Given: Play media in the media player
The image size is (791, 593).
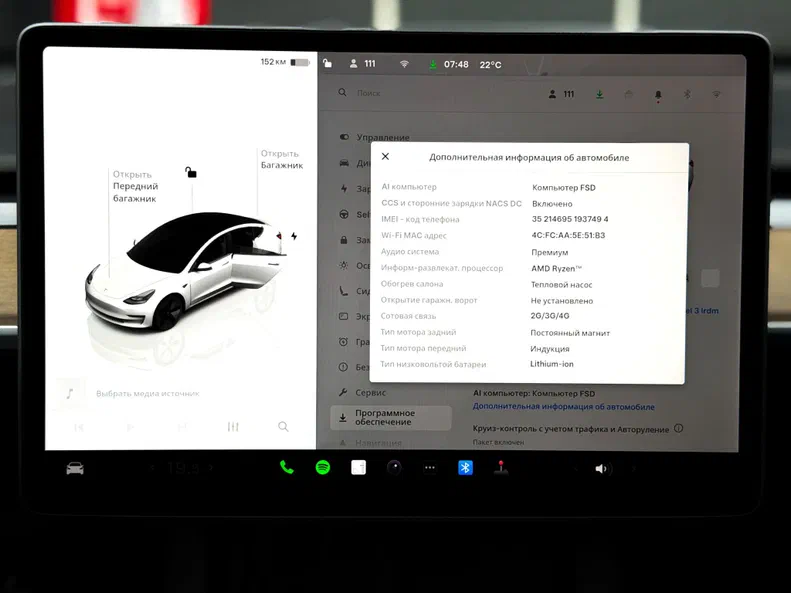Looking at the screenshot, I should (130, 428).
